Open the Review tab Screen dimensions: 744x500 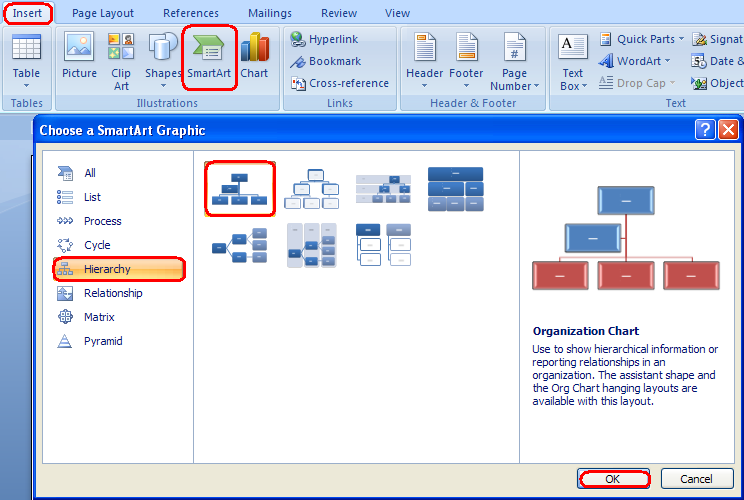tap(339, 13)
